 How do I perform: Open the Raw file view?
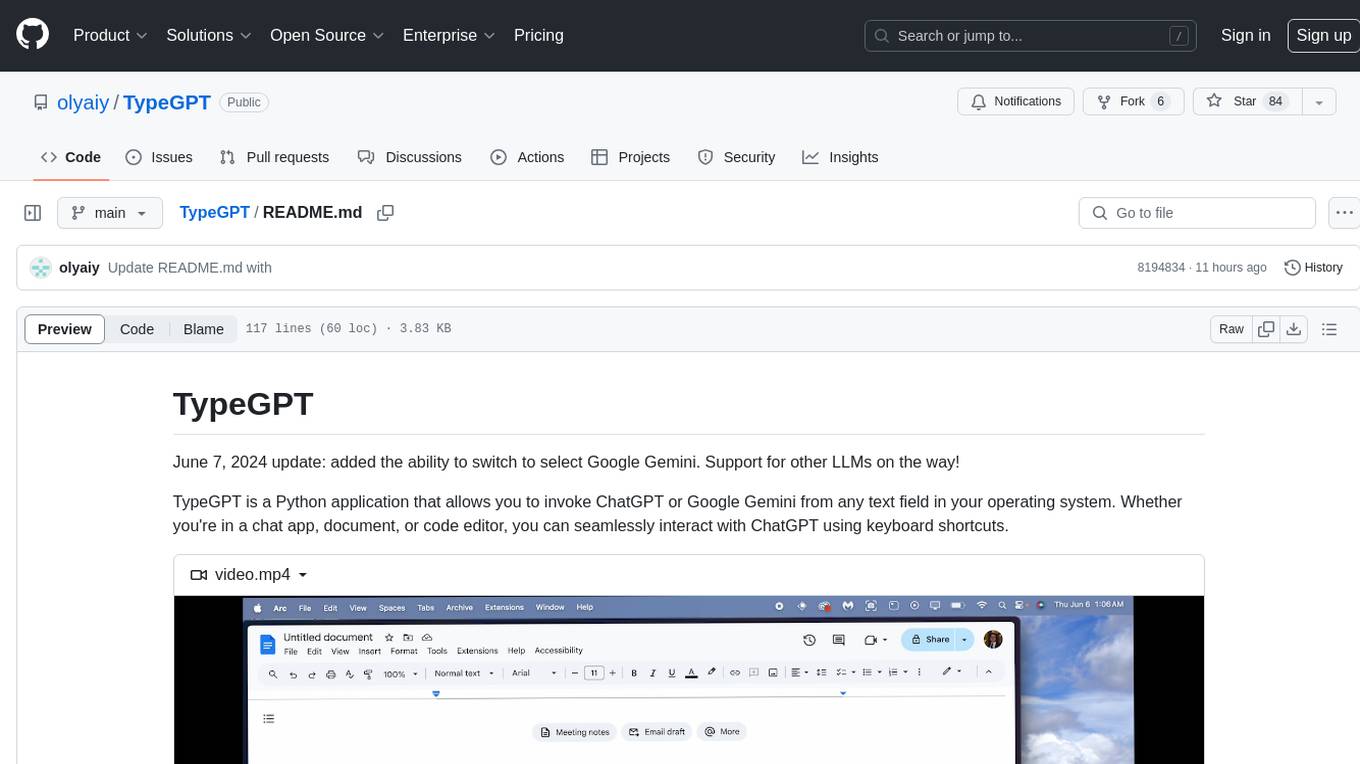1231,329
